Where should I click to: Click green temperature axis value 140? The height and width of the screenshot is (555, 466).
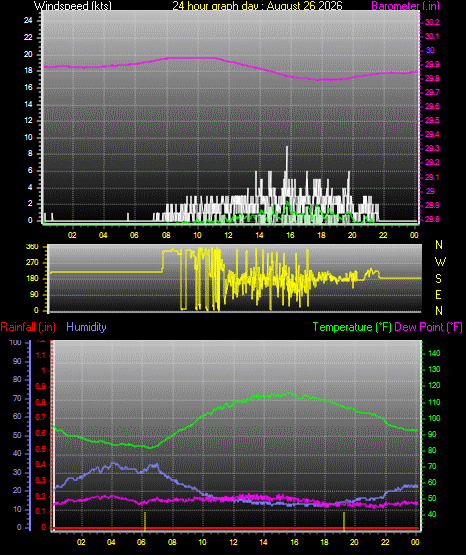pos(434,353)
